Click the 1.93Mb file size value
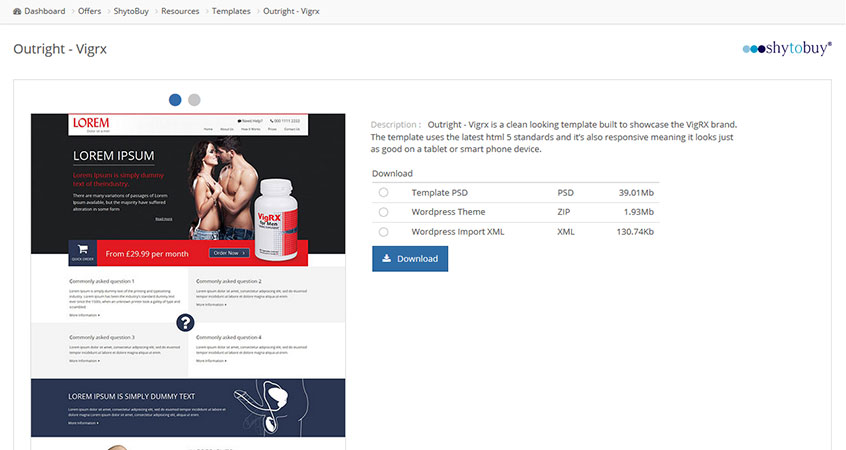 tap(639, 212)
